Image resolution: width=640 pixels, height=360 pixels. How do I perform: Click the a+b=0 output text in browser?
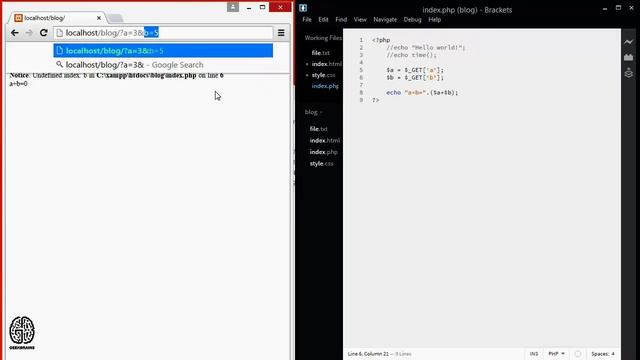click(18, 84)
